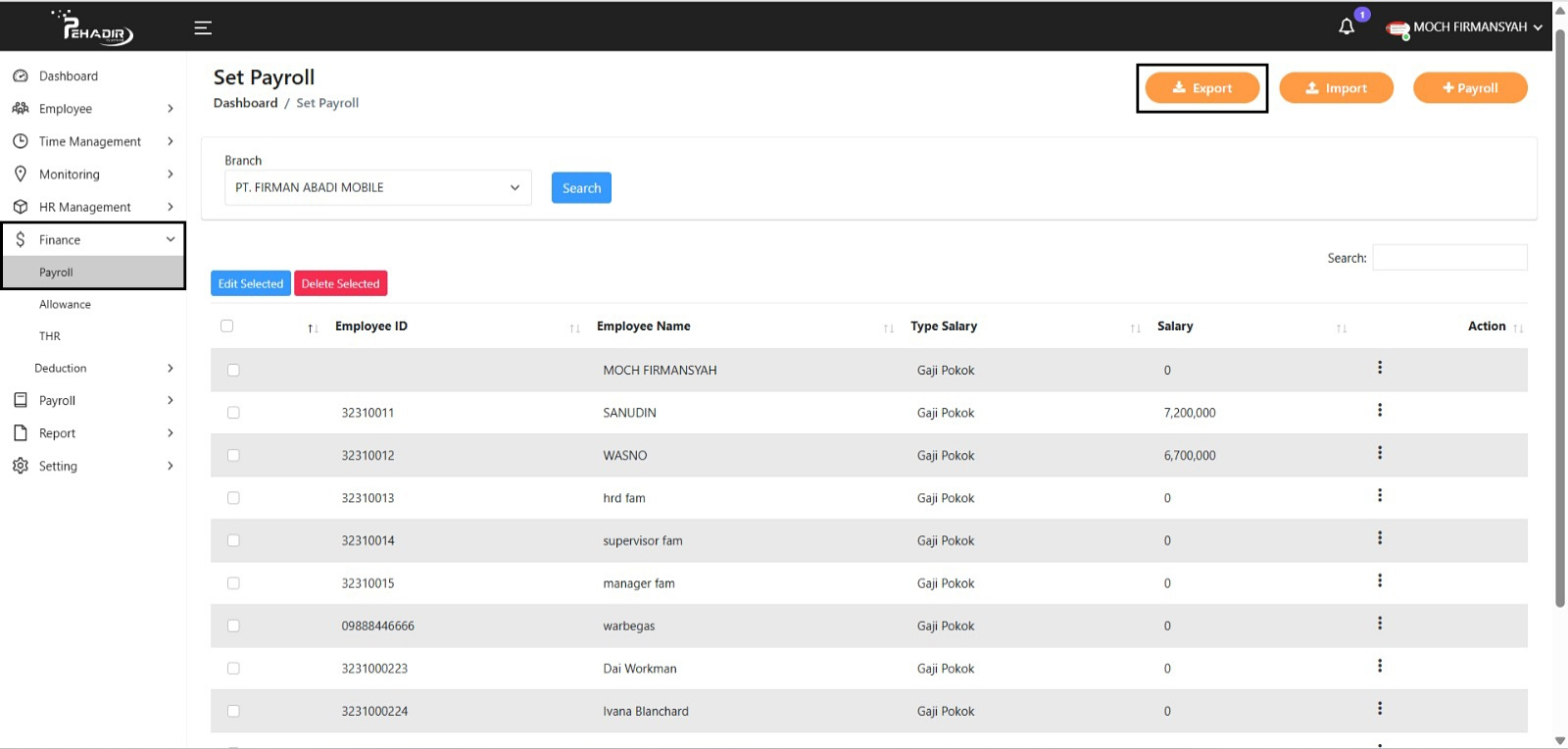Open the MOCH FIRMANSYAH user account dropdown
Viewport: 1568px width, 749px height.
click(x=1465, y=27)
